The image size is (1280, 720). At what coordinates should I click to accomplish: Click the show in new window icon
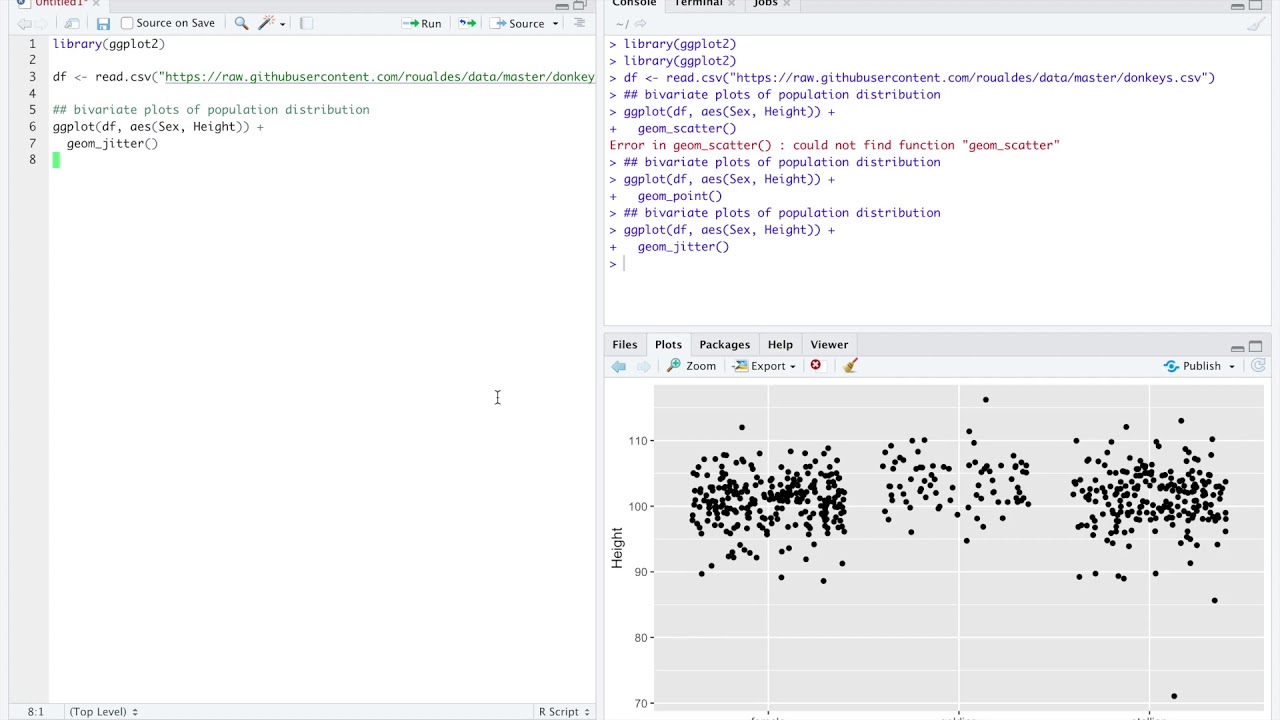tap(72, 23)
